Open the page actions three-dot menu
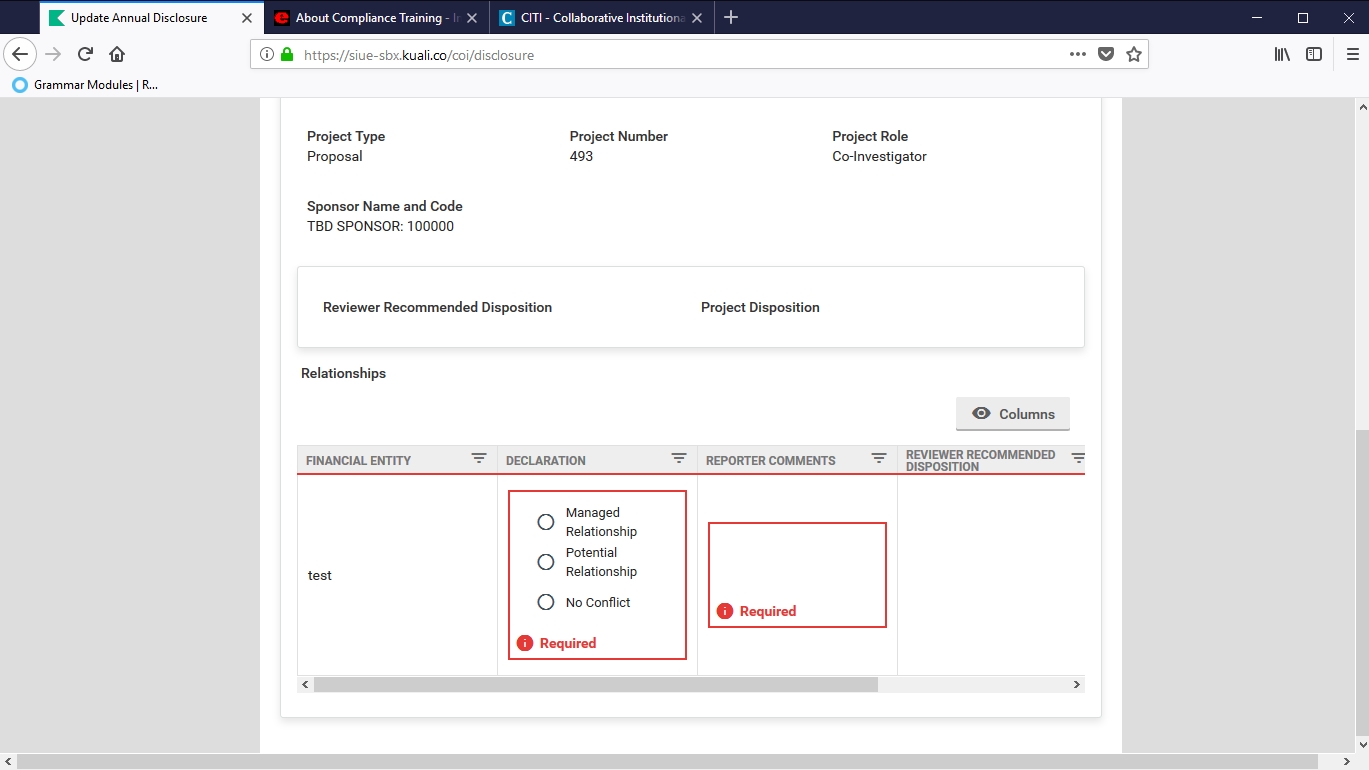 [1077, 55]
